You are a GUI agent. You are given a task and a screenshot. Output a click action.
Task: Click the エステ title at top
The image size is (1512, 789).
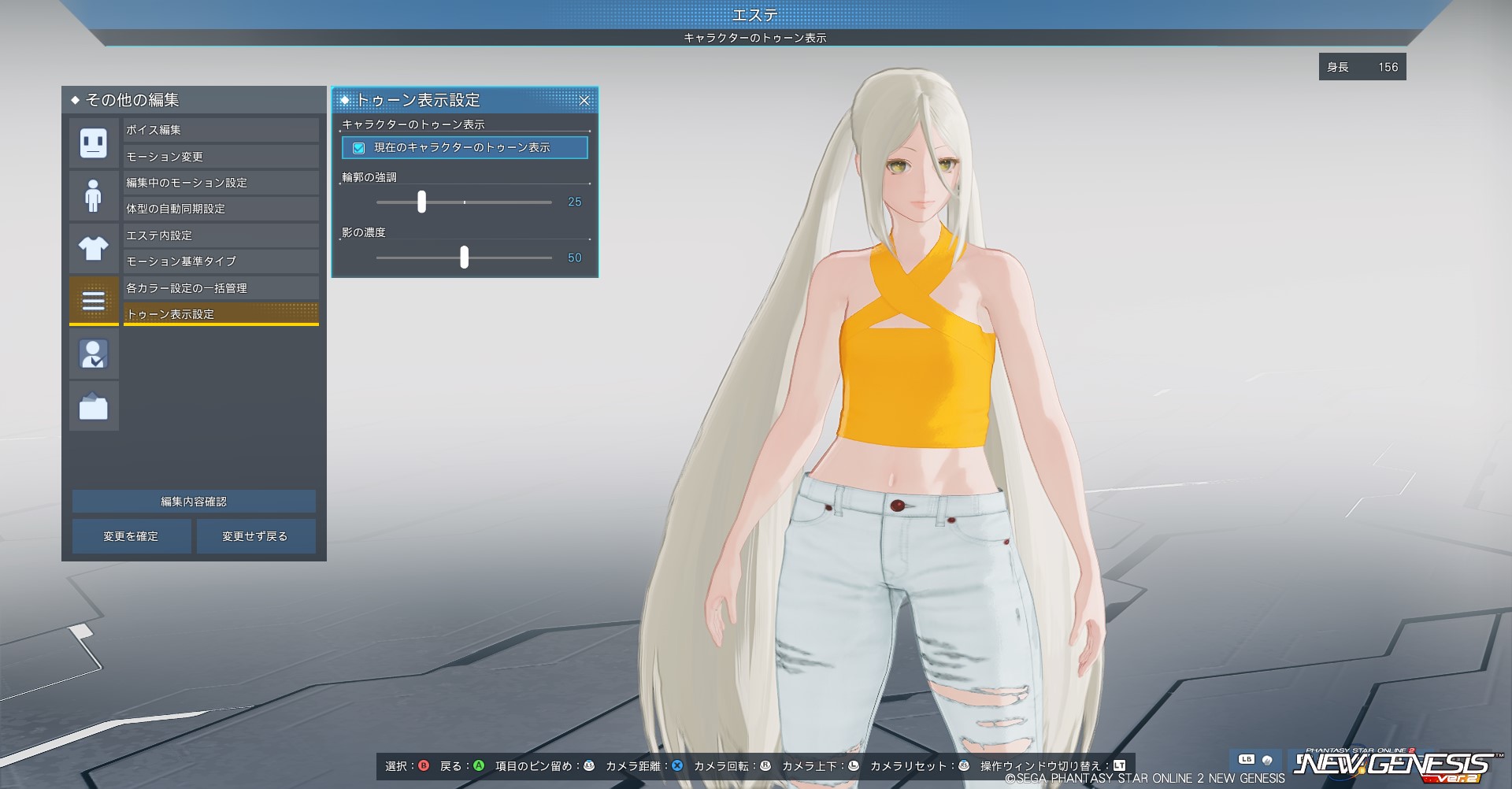point(755,14)
